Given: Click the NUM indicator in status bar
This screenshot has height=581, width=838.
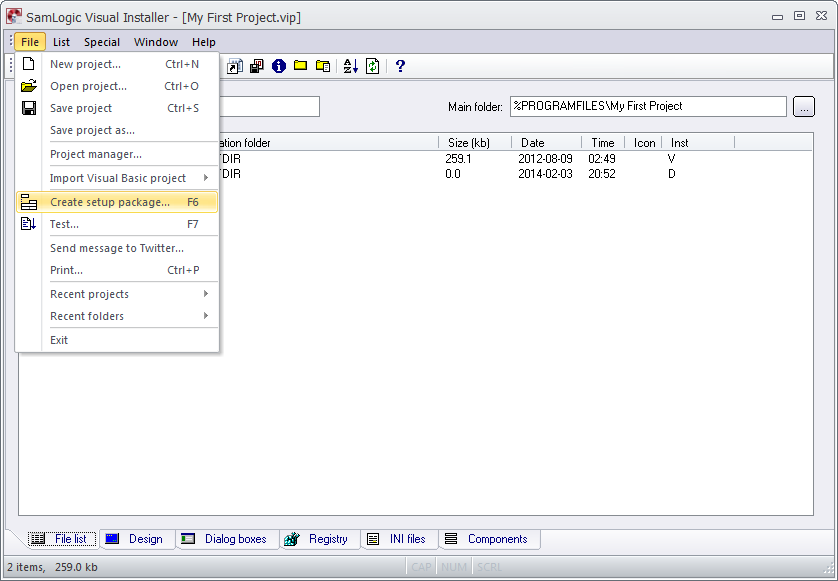Looking at the screenshot, I should pyautogui.click(x=454, y=567).
